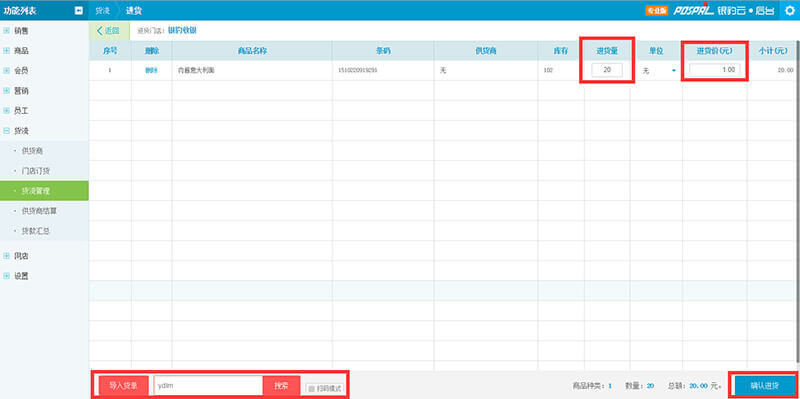Image resolution: width=800 pixels, height=399 pixels.
Task: Open the 单位 dropdown arrow
Action: click(x=674, y=70)
